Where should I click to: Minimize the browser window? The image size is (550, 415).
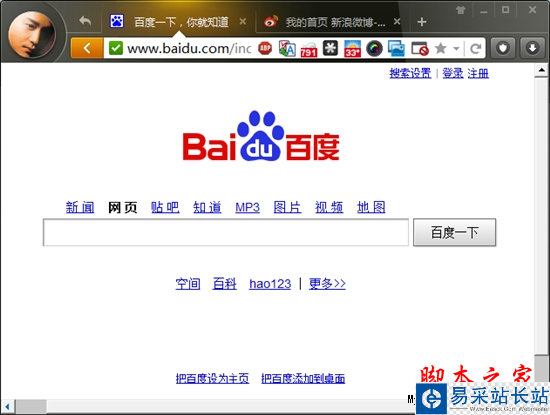[484, 11]
